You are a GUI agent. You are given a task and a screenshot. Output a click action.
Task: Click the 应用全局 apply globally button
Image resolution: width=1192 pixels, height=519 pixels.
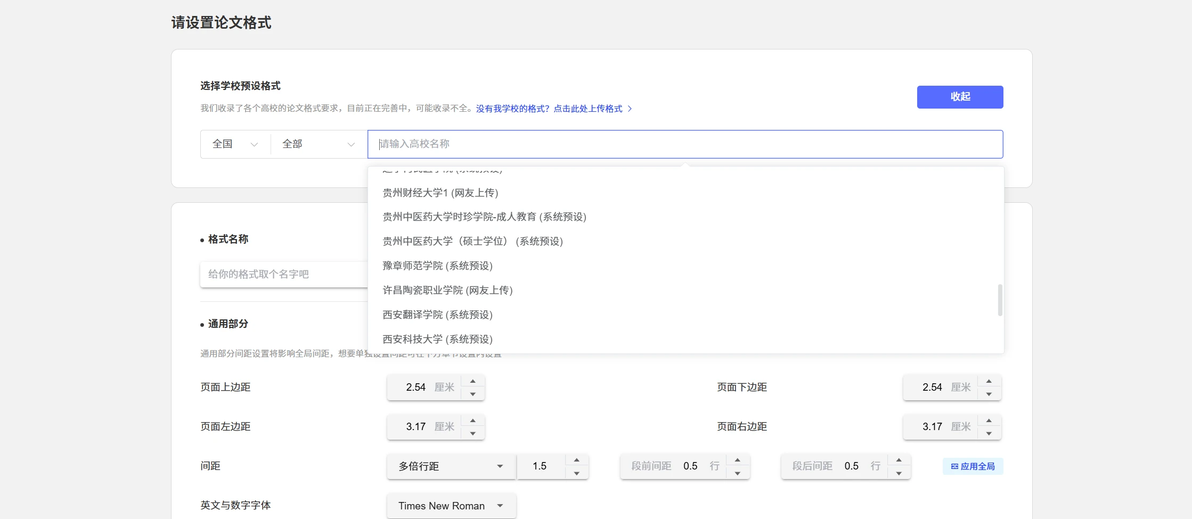[x=973, y=467]
